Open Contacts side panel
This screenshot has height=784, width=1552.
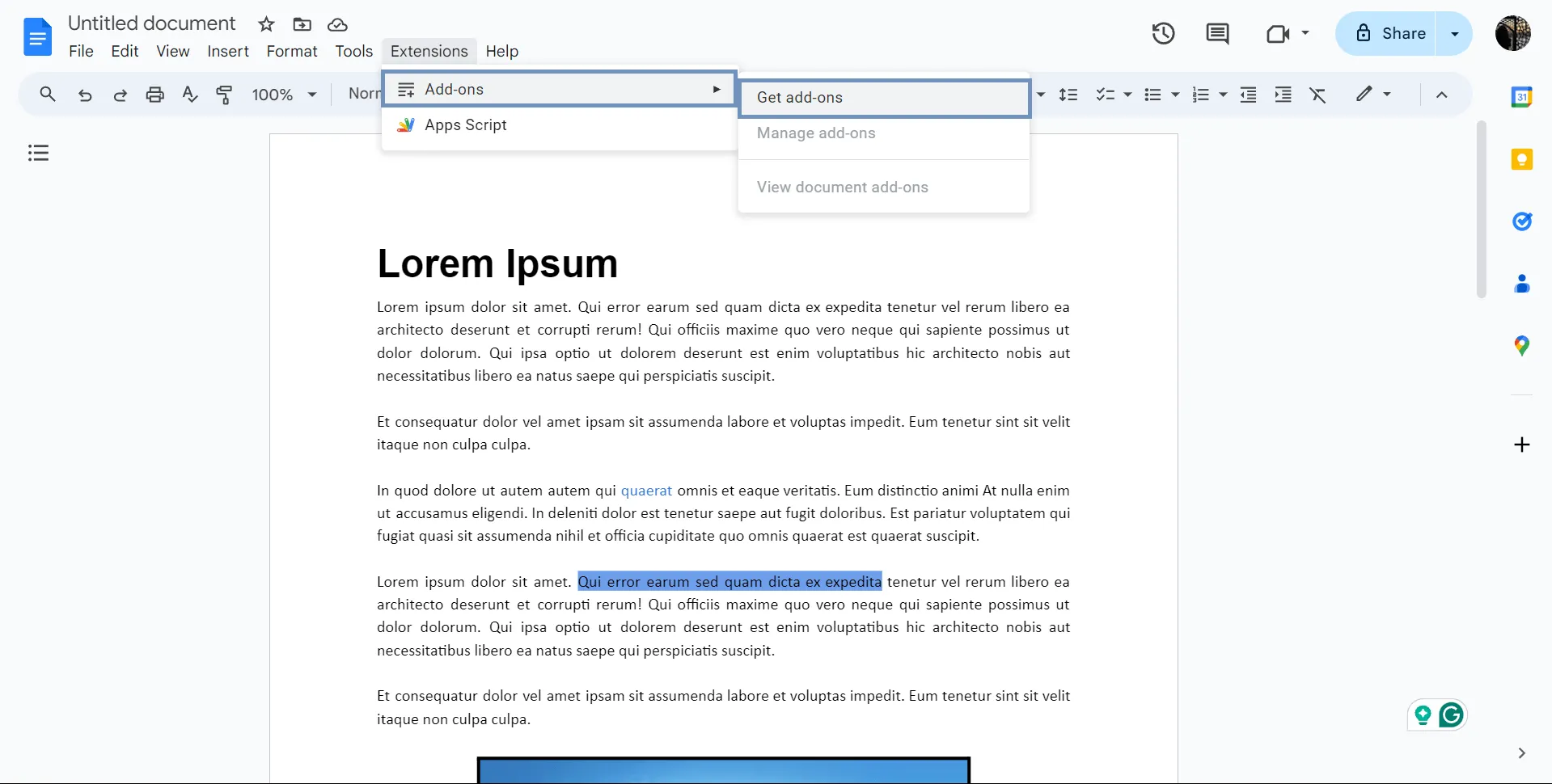coord(1521,284)
